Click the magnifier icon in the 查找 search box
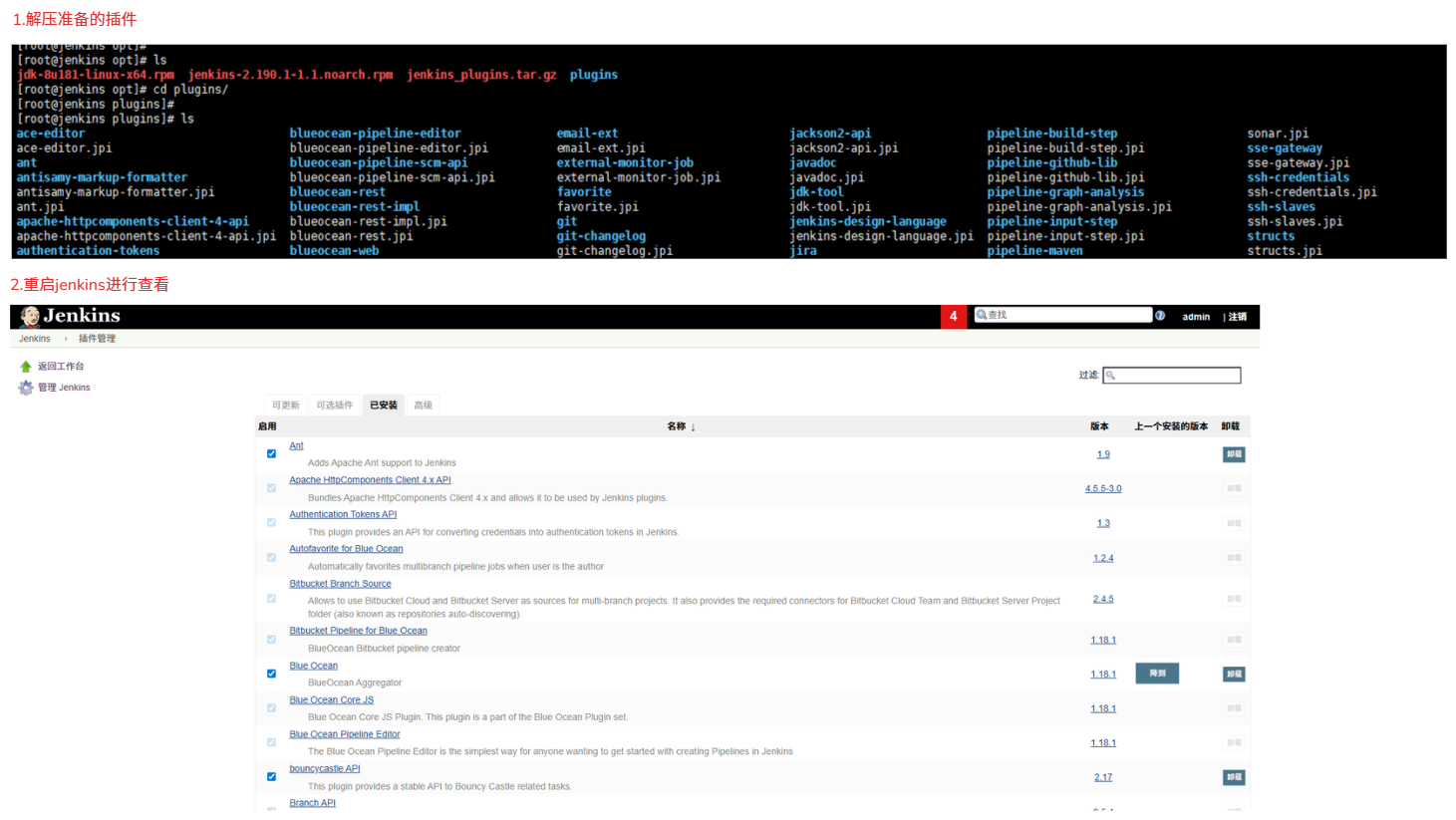The width and height of the screenshot is (1456, 820). pos(982,315)
